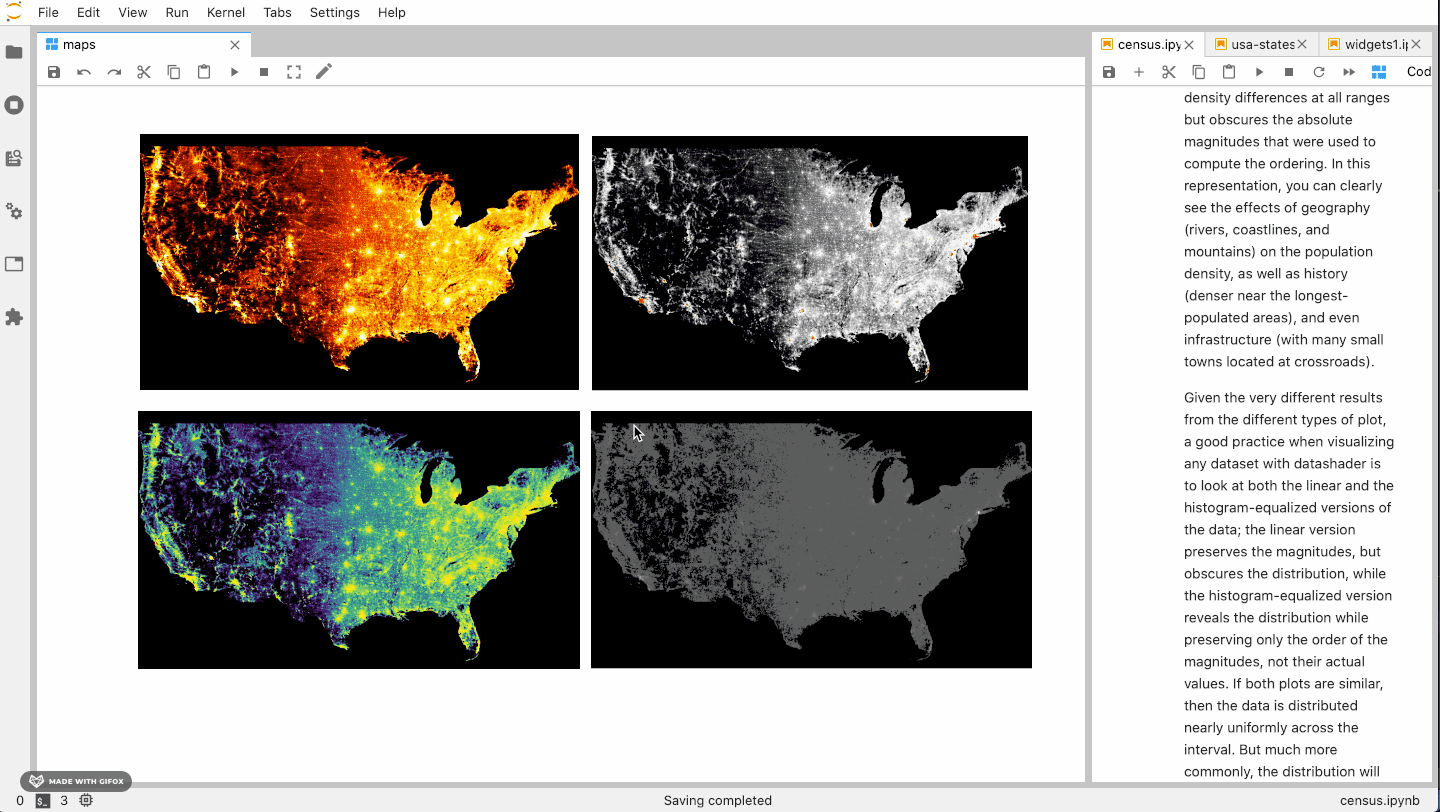Paste in the maps toolbar
The image size is (1440, 812).
click(x=204, y=72)
